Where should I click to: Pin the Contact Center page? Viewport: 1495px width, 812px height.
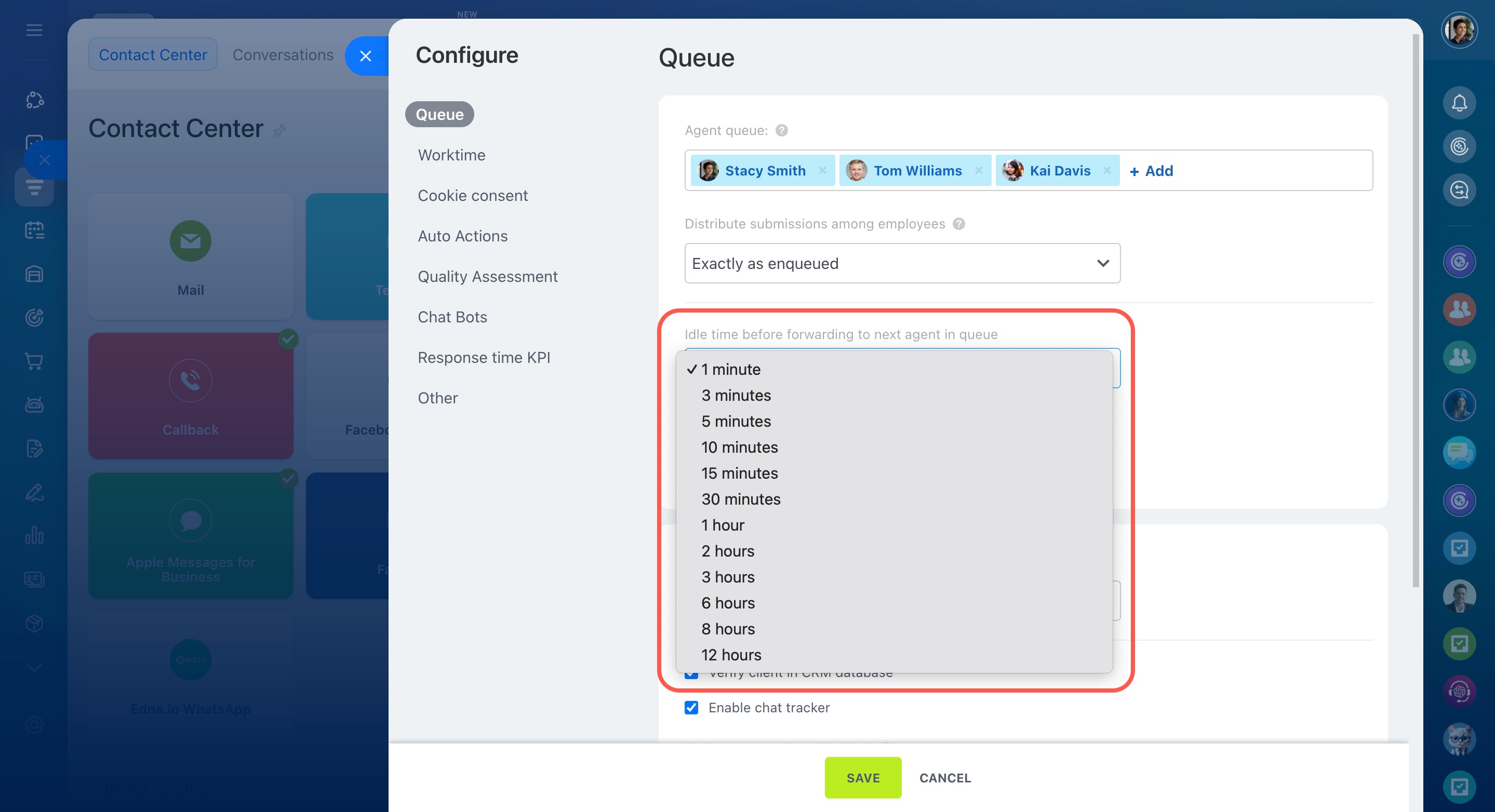pyautogui.click(x=279, y=130)
